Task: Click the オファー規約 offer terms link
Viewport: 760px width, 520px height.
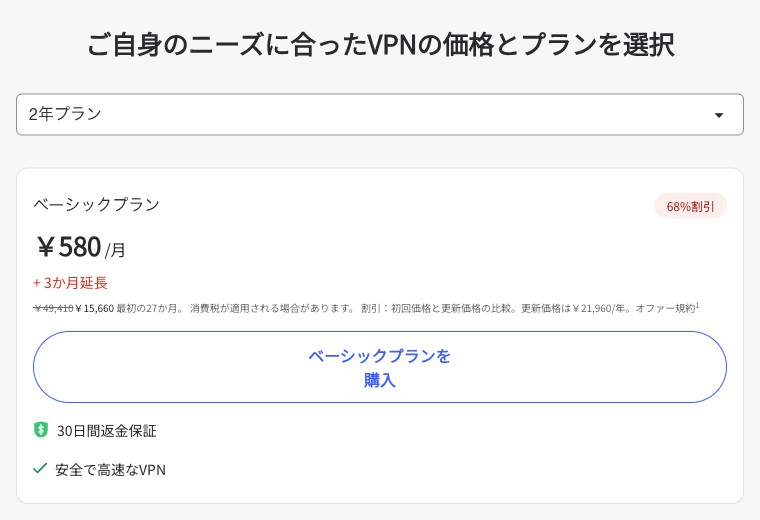Action: tap(667, 308)
